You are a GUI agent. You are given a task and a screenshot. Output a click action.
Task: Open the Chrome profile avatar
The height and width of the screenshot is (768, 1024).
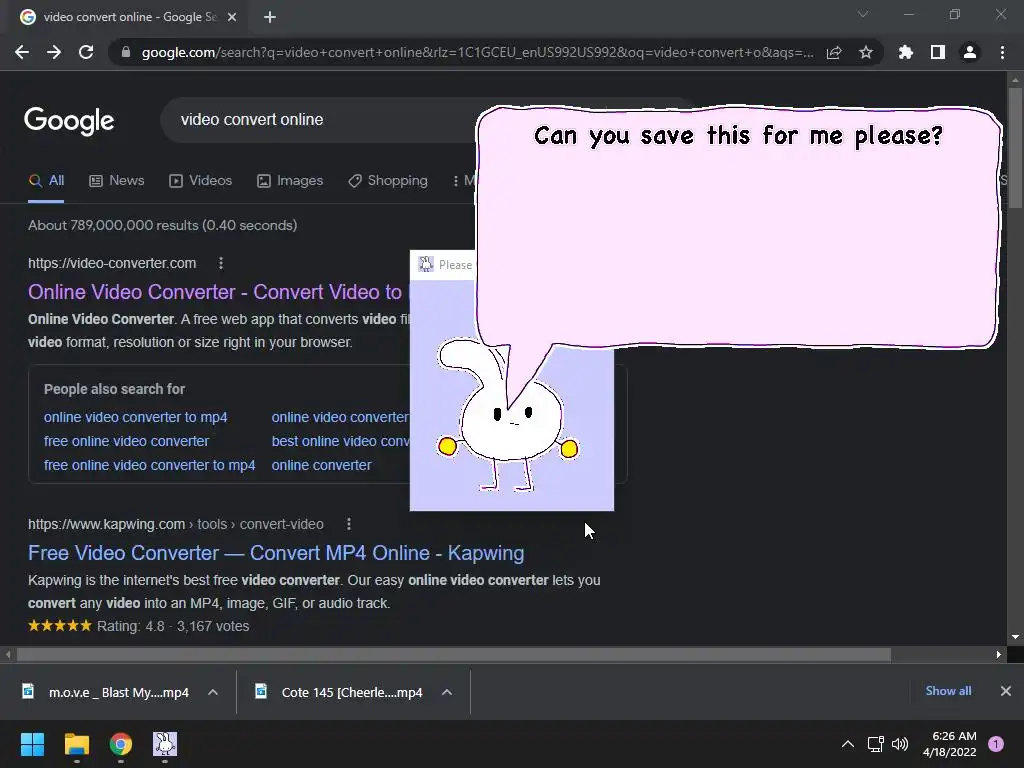(x=970, y=52)
